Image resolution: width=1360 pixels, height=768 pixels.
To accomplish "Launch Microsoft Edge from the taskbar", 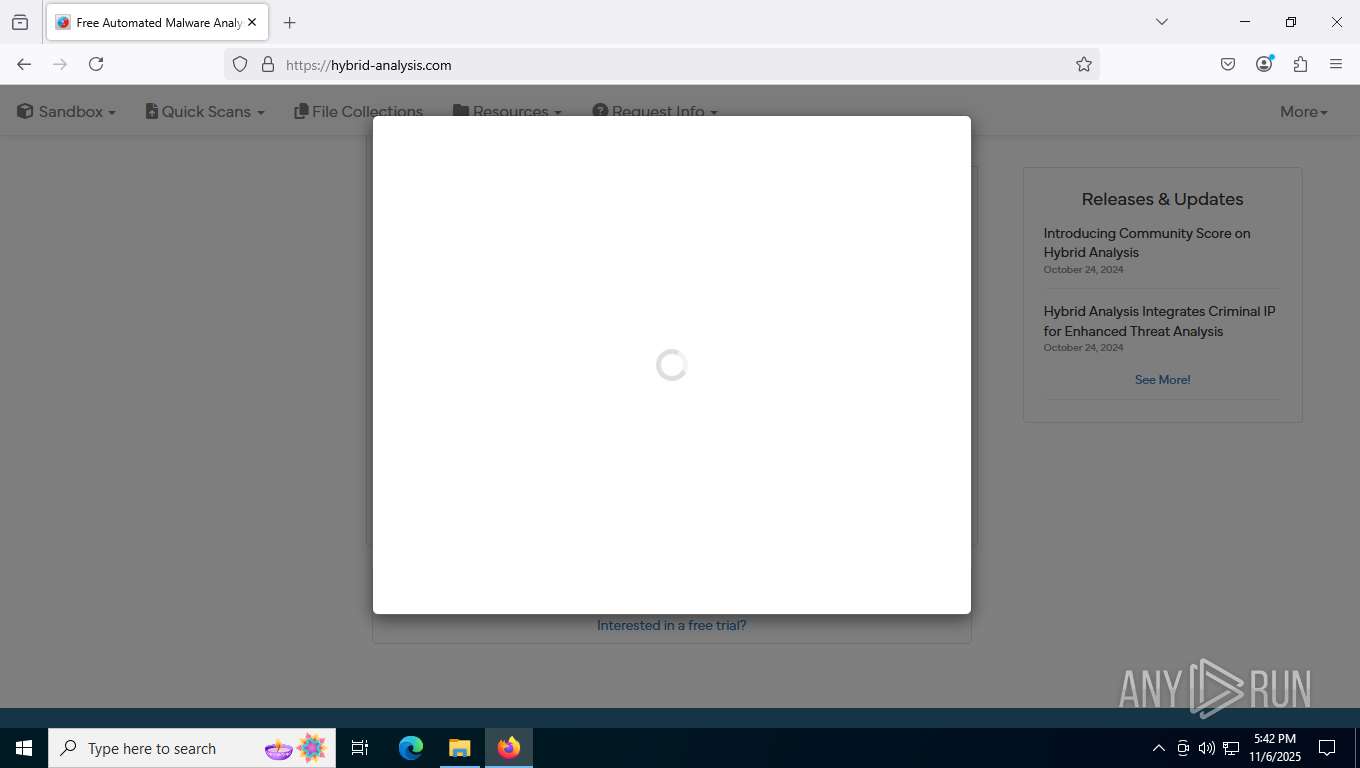I will 411,748.
